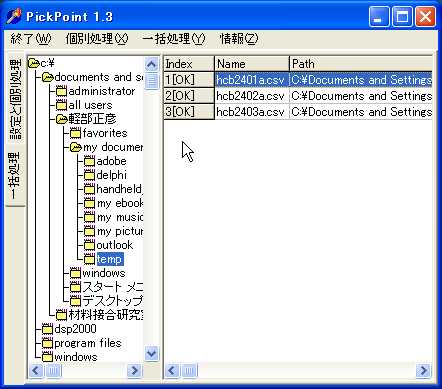The height and width of the screenshot is (389, 442).
Task: Click the Path cell of hcb2402a.csv
Action: (x=361, y=96)
